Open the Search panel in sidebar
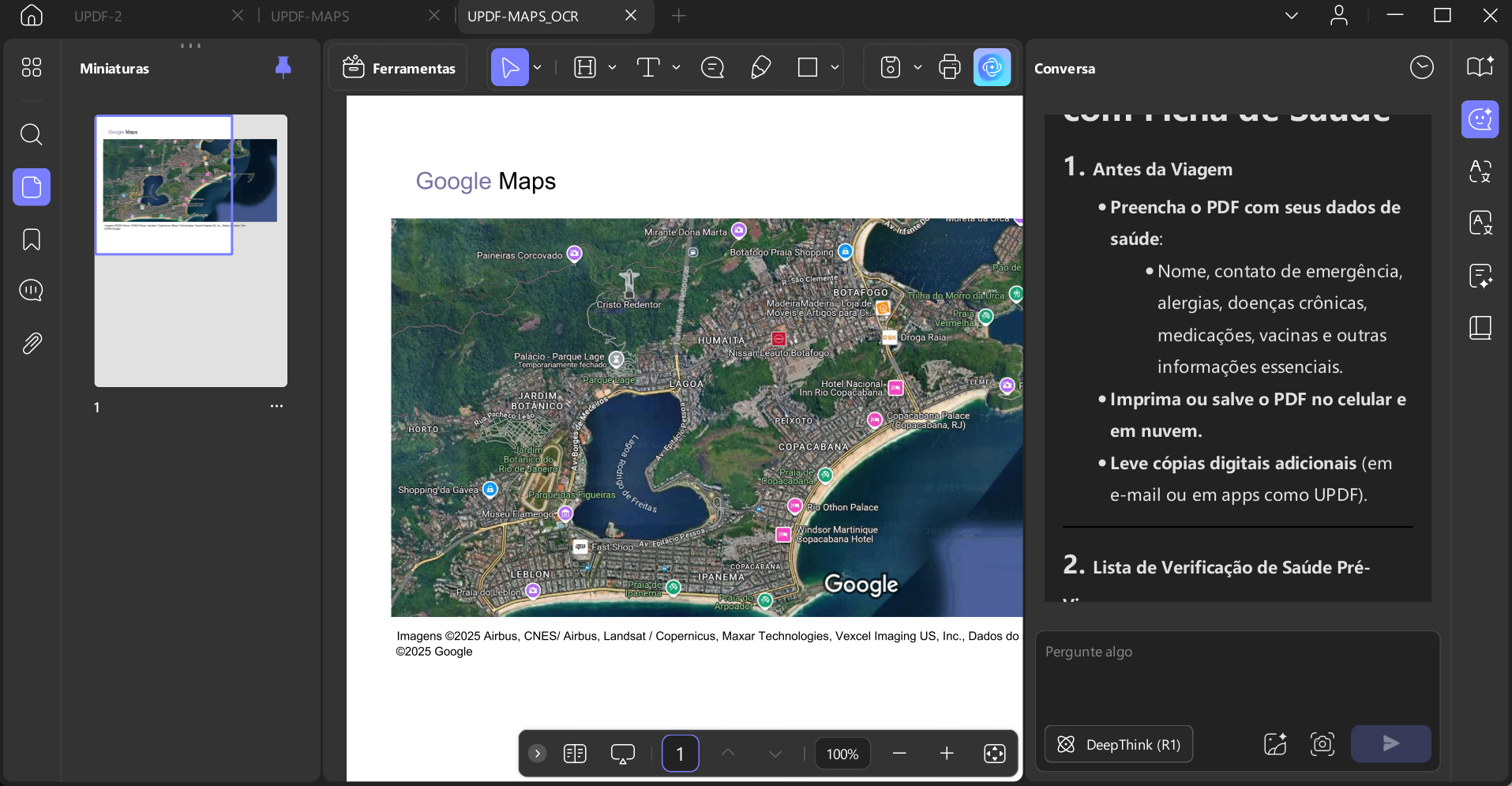 32,134
